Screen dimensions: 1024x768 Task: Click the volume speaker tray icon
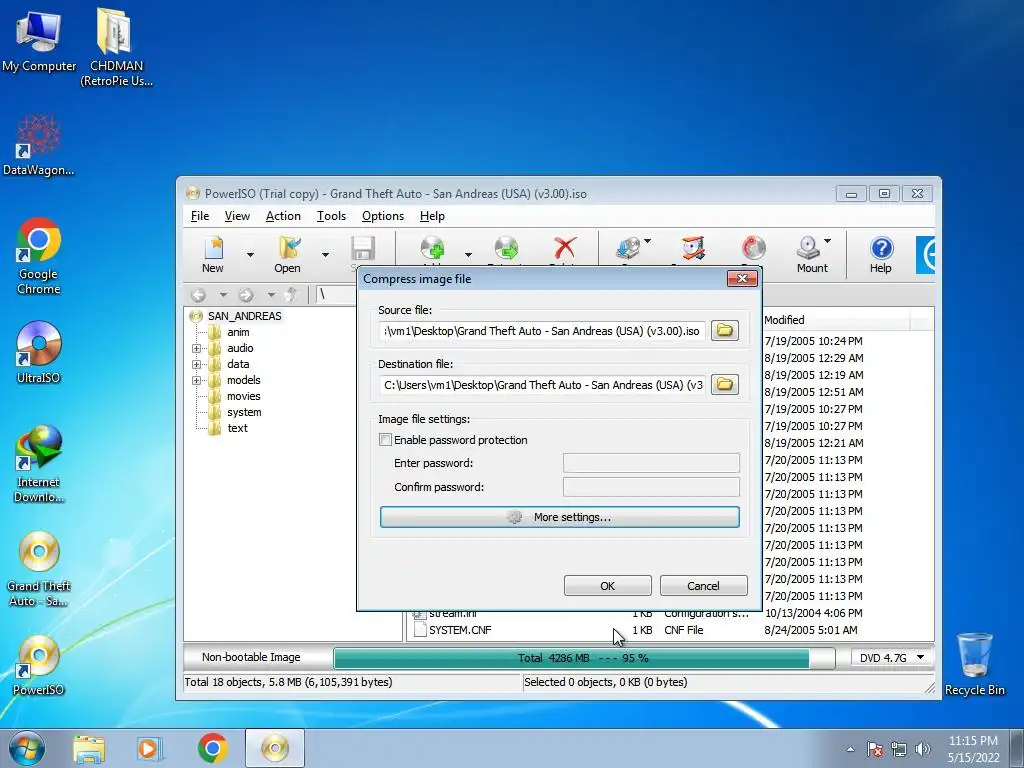pyautogui.click(x=922, y=749)
